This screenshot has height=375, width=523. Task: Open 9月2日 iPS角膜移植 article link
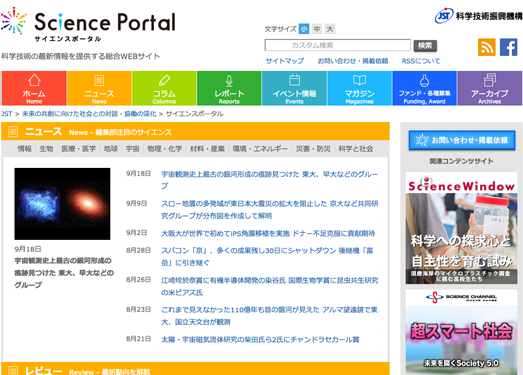pyautogui.click(x=268, y=233)
